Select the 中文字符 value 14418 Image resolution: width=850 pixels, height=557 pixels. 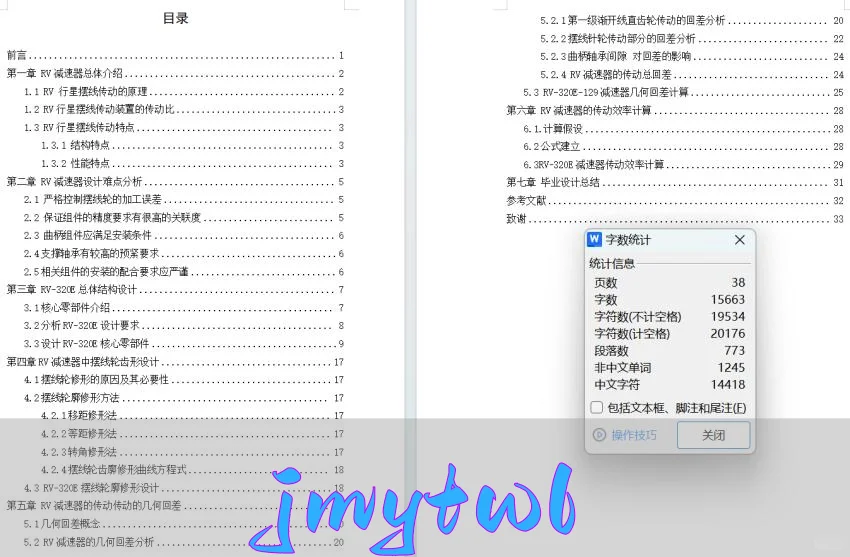point(727,384)
